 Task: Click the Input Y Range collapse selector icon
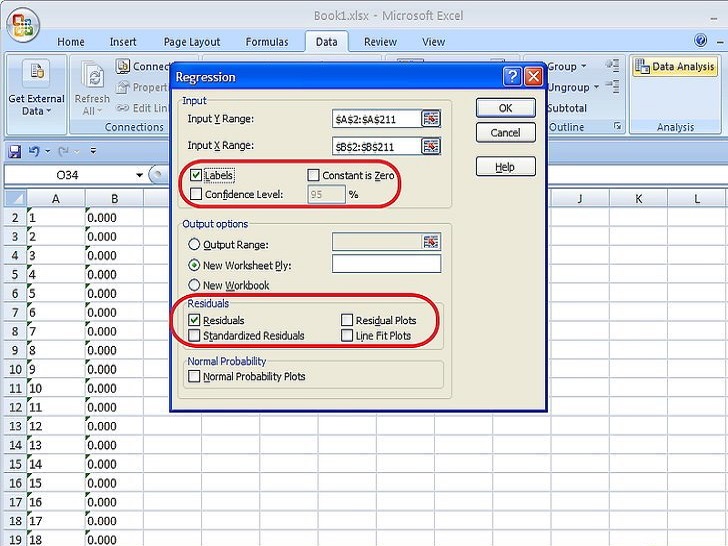click(430, 119)
